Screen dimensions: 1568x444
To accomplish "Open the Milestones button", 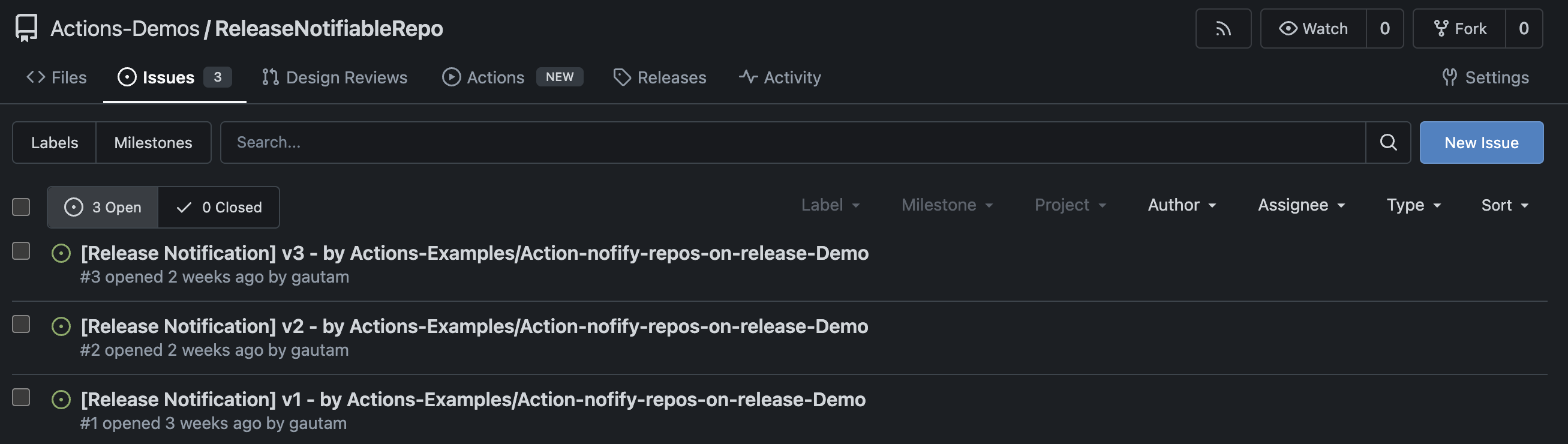I will coord(153,143).
